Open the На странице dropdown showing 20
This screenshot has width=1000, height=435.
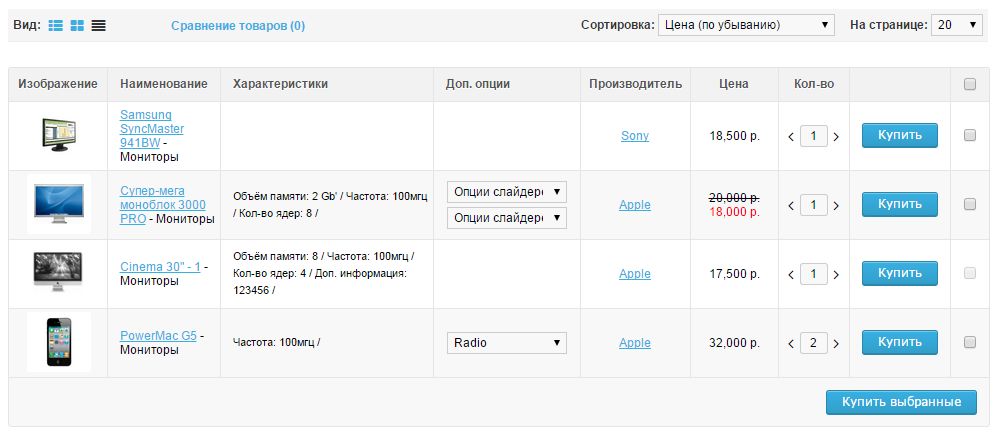[956, 26]
